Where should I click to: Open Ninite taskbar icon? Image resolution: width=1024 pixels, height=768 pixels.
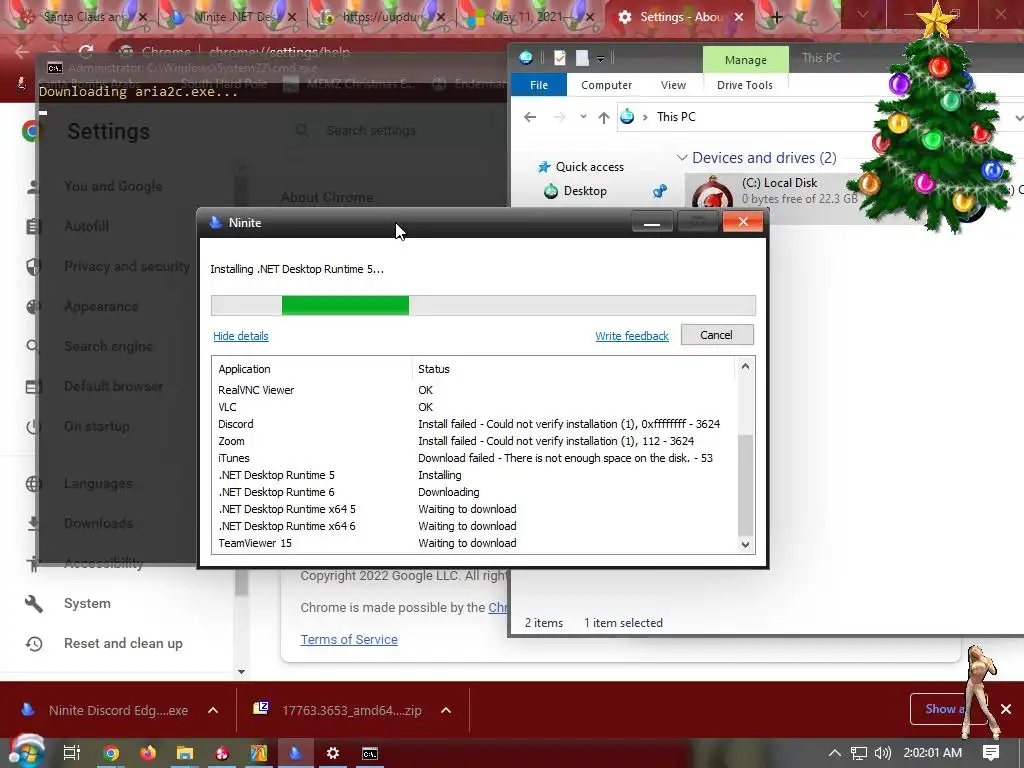coord(296,753)
